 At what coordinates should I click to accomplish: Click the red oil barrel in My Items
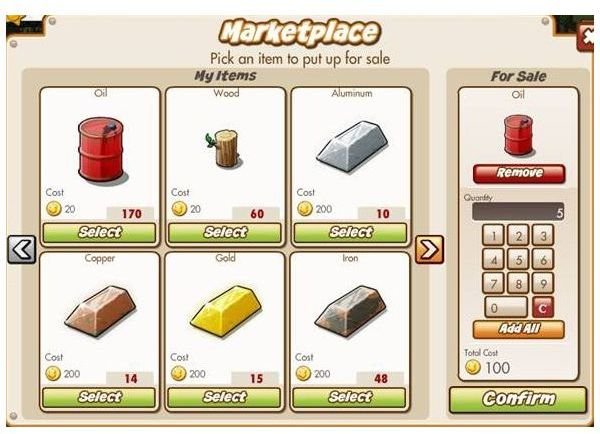point(101,150)
